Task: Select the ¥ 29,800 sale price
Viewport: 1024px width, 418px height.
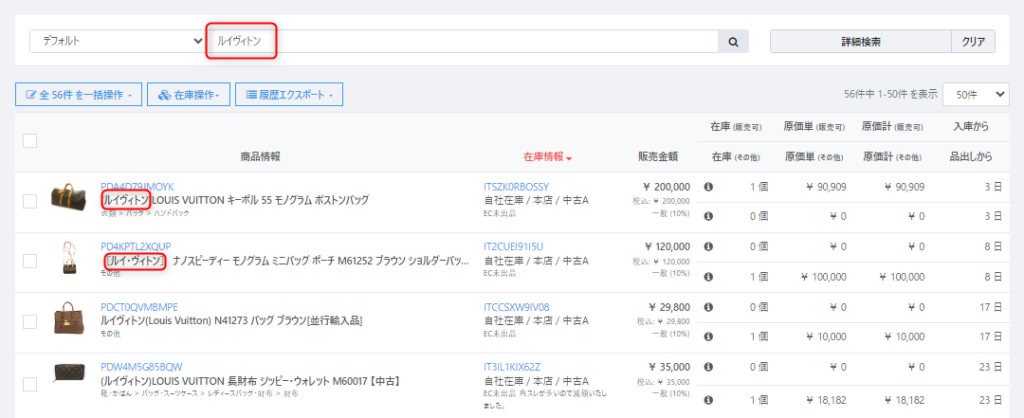Action: click(x=669, y=307)
